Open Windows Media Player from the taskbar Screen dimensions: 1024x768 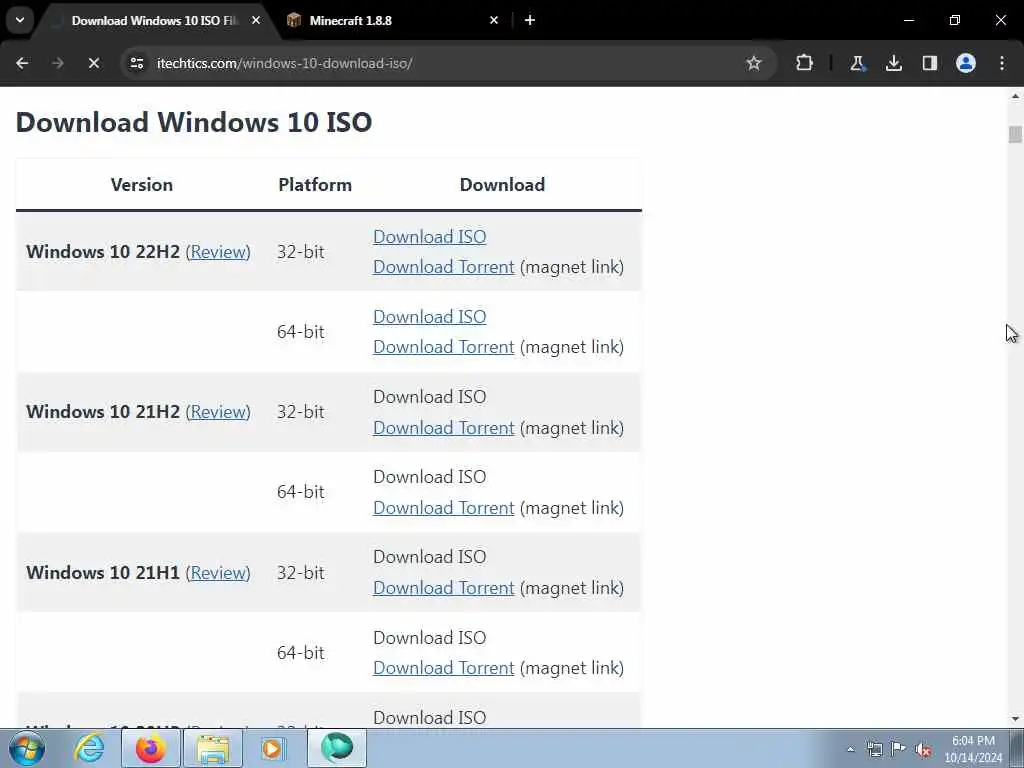pos(274,748)
